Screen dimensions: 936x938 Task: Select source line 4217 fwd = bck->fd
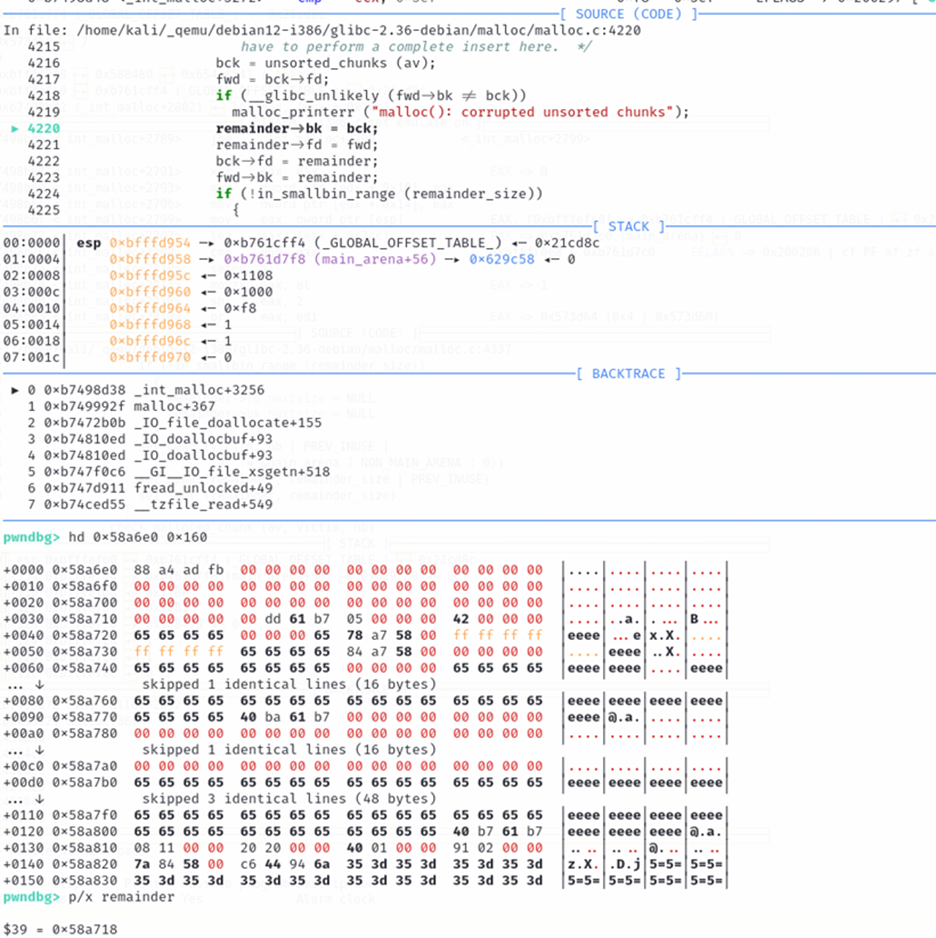coord(272,79)
